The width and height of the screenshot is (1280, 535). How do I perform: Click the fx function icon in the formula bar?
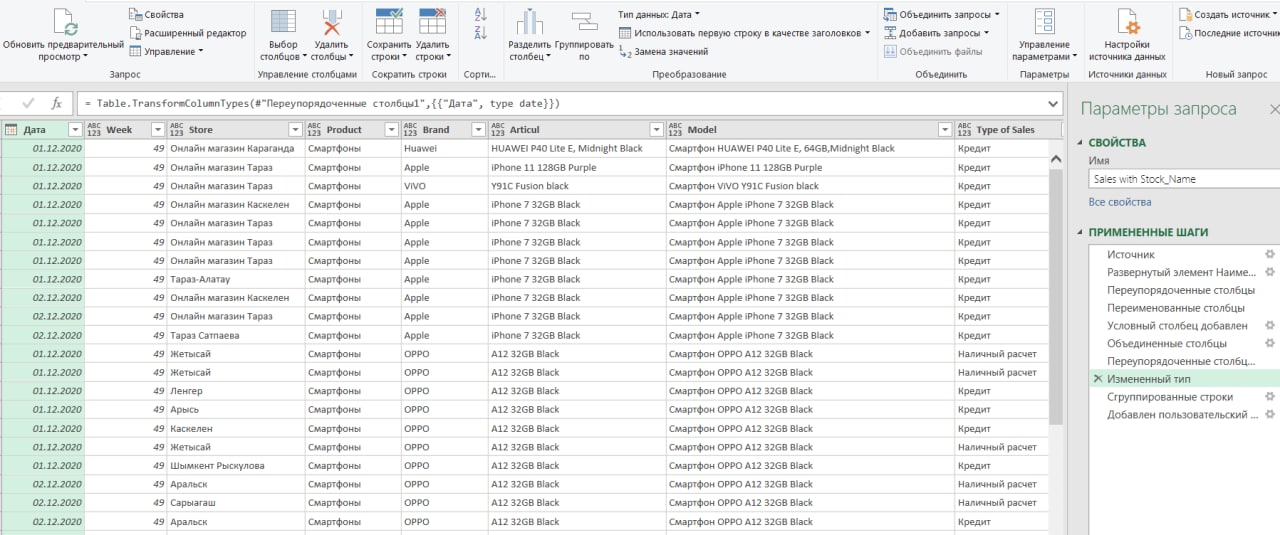(x=57, y=103)
